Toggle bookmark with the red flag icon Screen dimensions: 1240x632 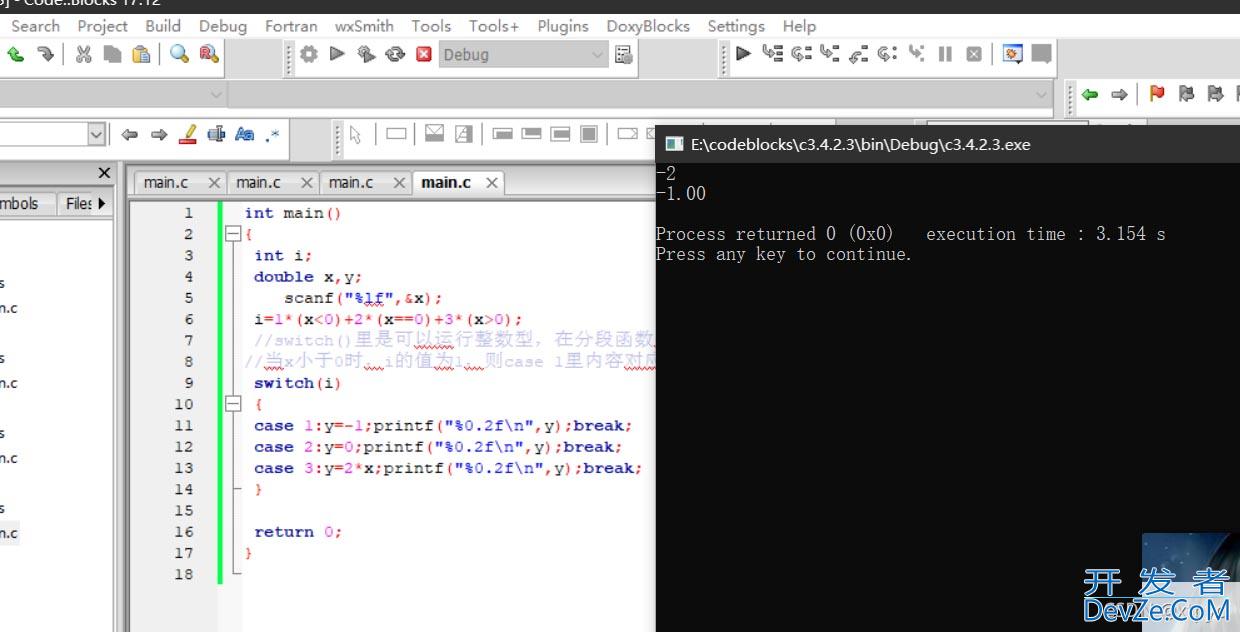[x=1157, y=94]
